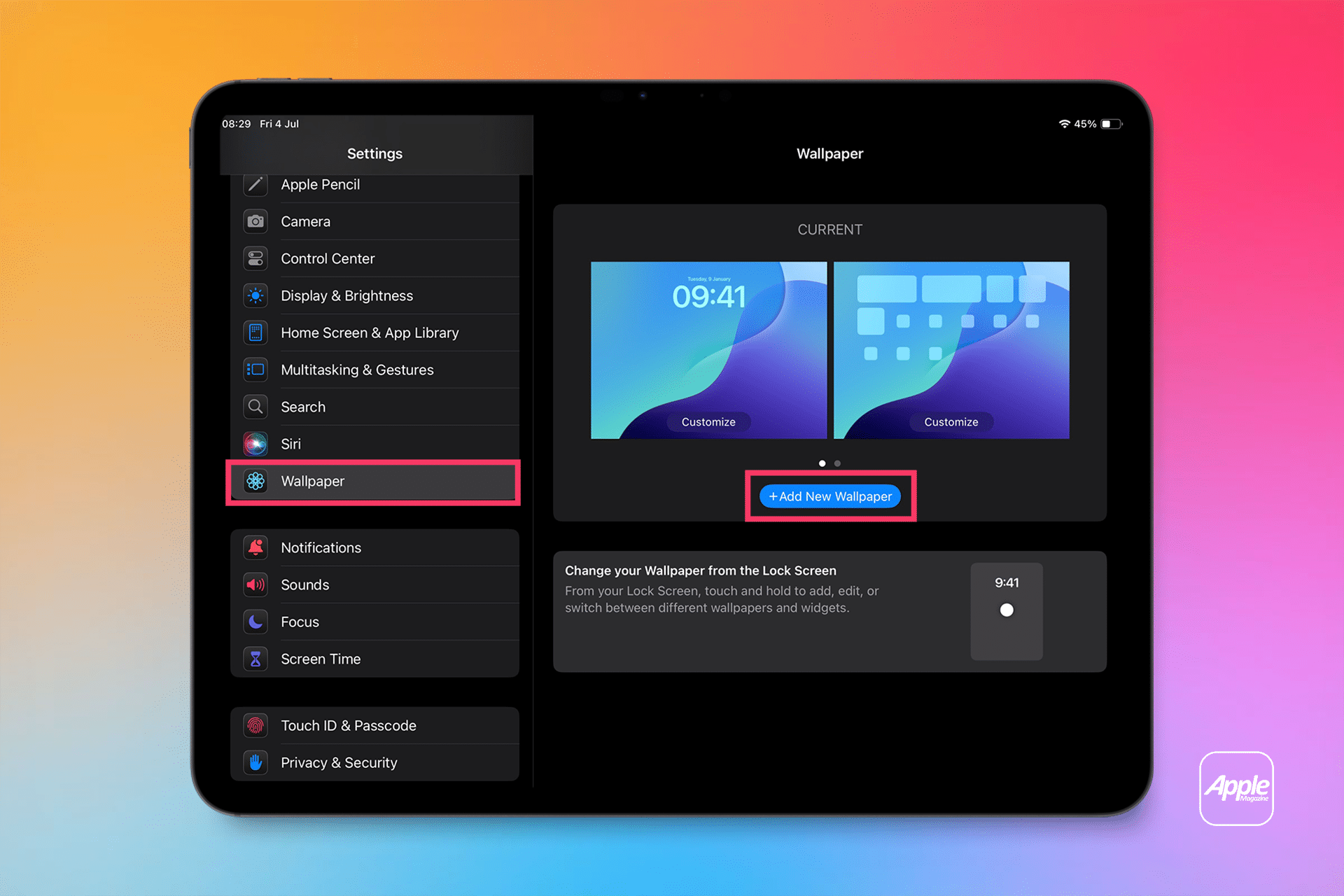
Task: Tap the Notifications bell icon
Action: pos(255,547)
